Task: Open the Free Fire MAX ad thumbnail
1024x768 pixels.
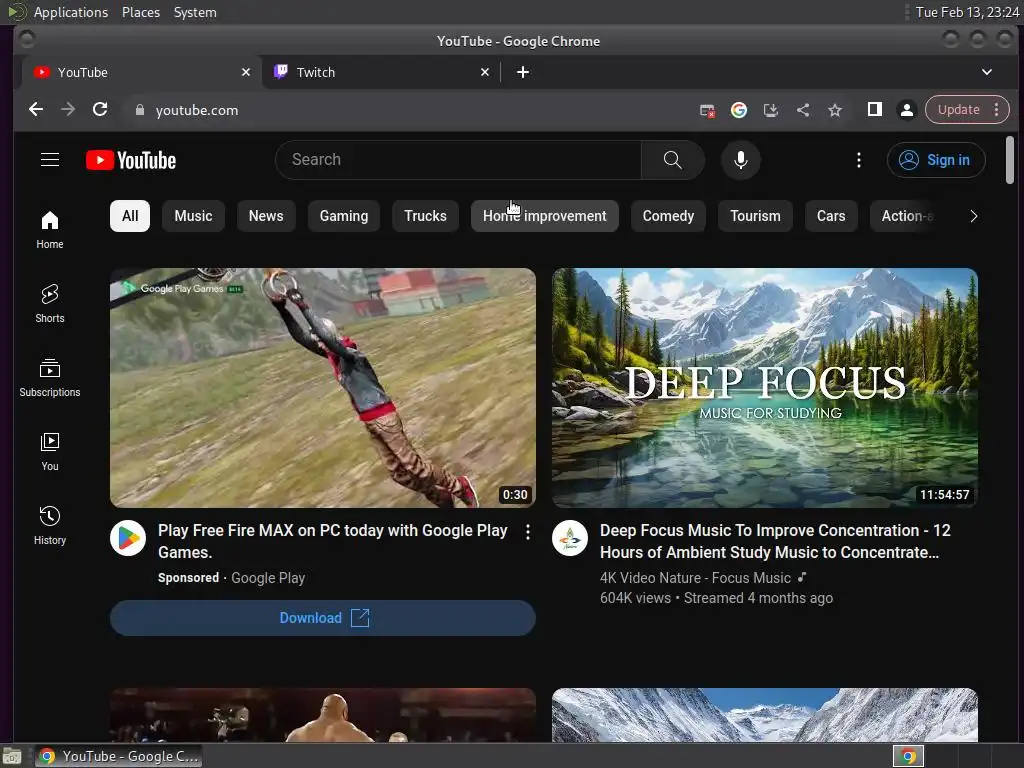Action: tap(323, 388)
